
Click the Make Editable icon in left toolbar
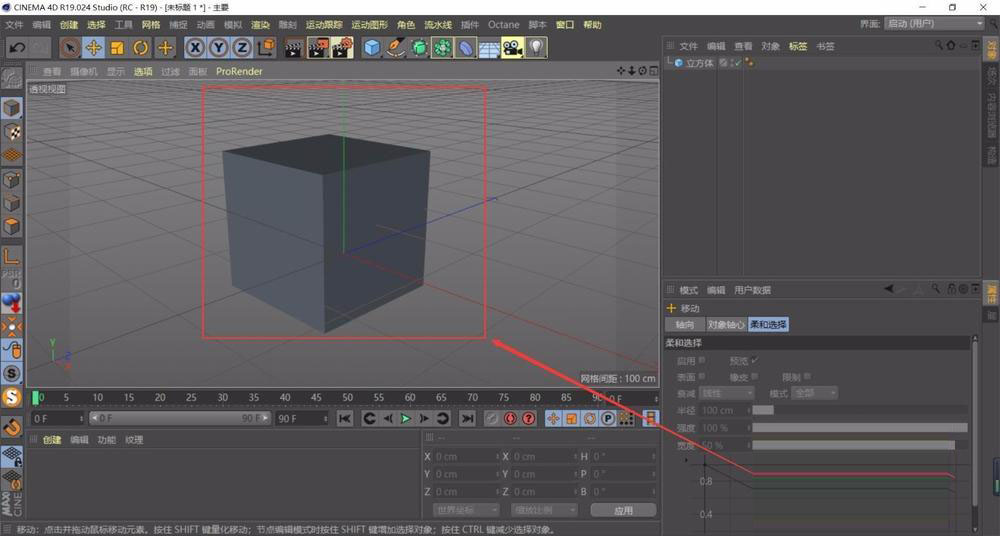(x=11, y=78)
